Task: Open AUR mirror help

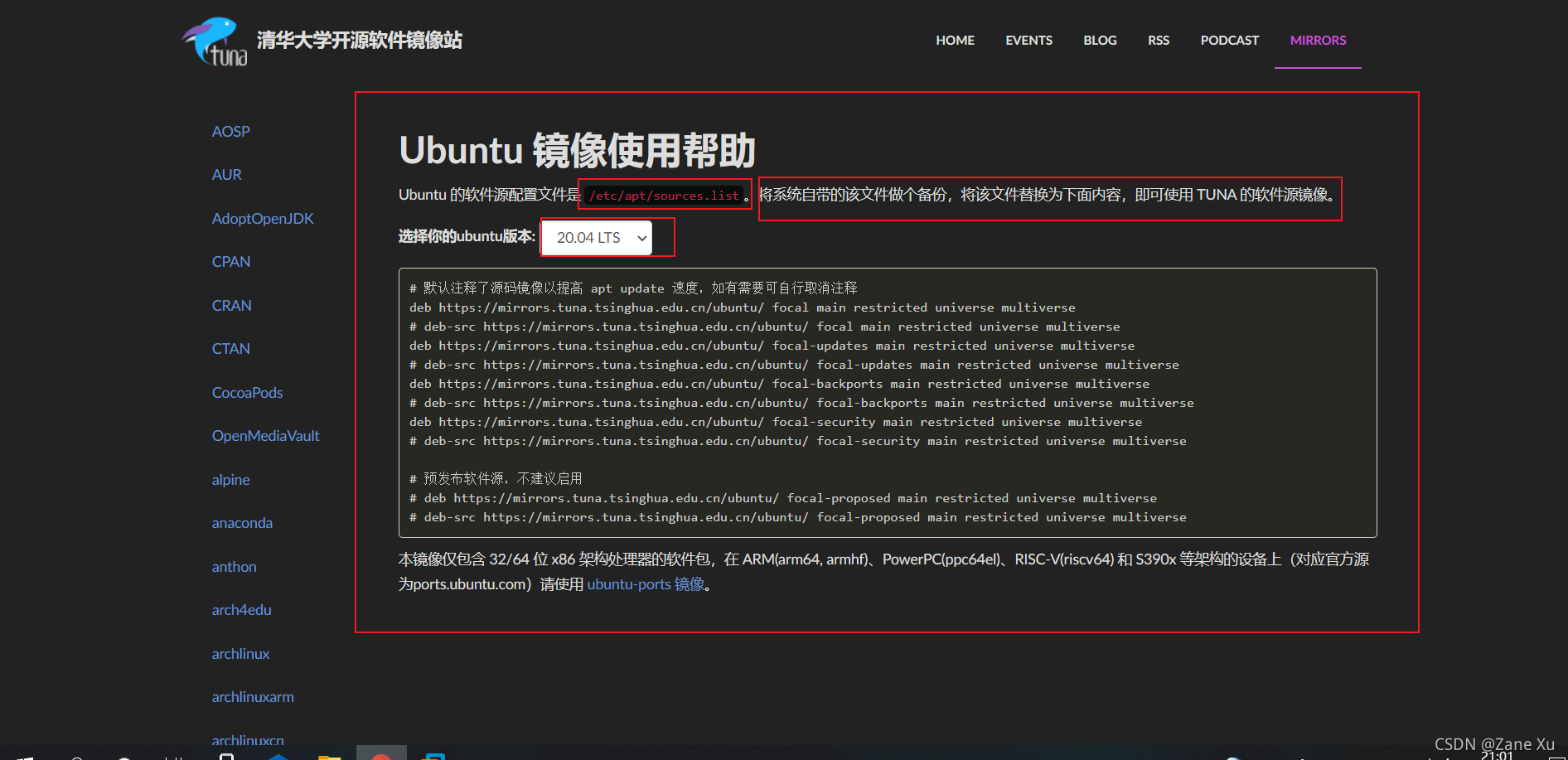Action: (226, 175)
